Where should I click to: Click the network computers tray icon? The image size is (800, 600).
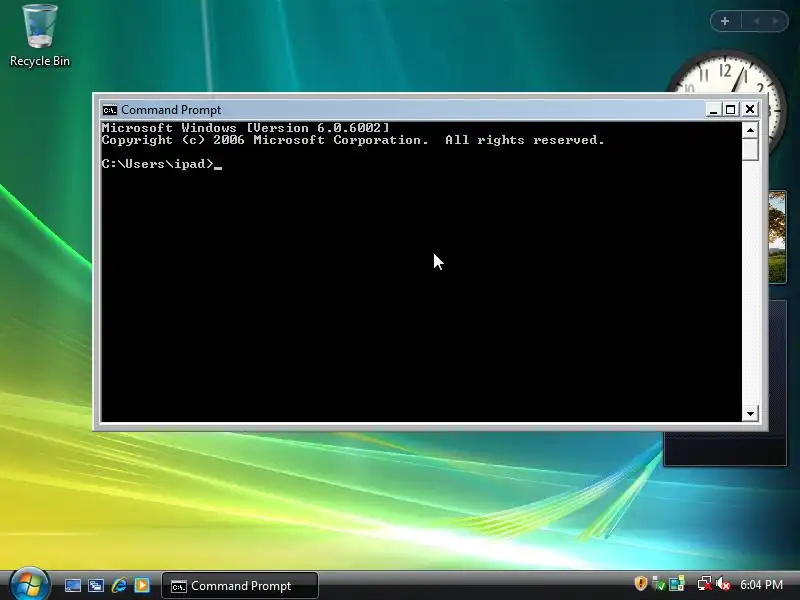[x=677, y=584]
